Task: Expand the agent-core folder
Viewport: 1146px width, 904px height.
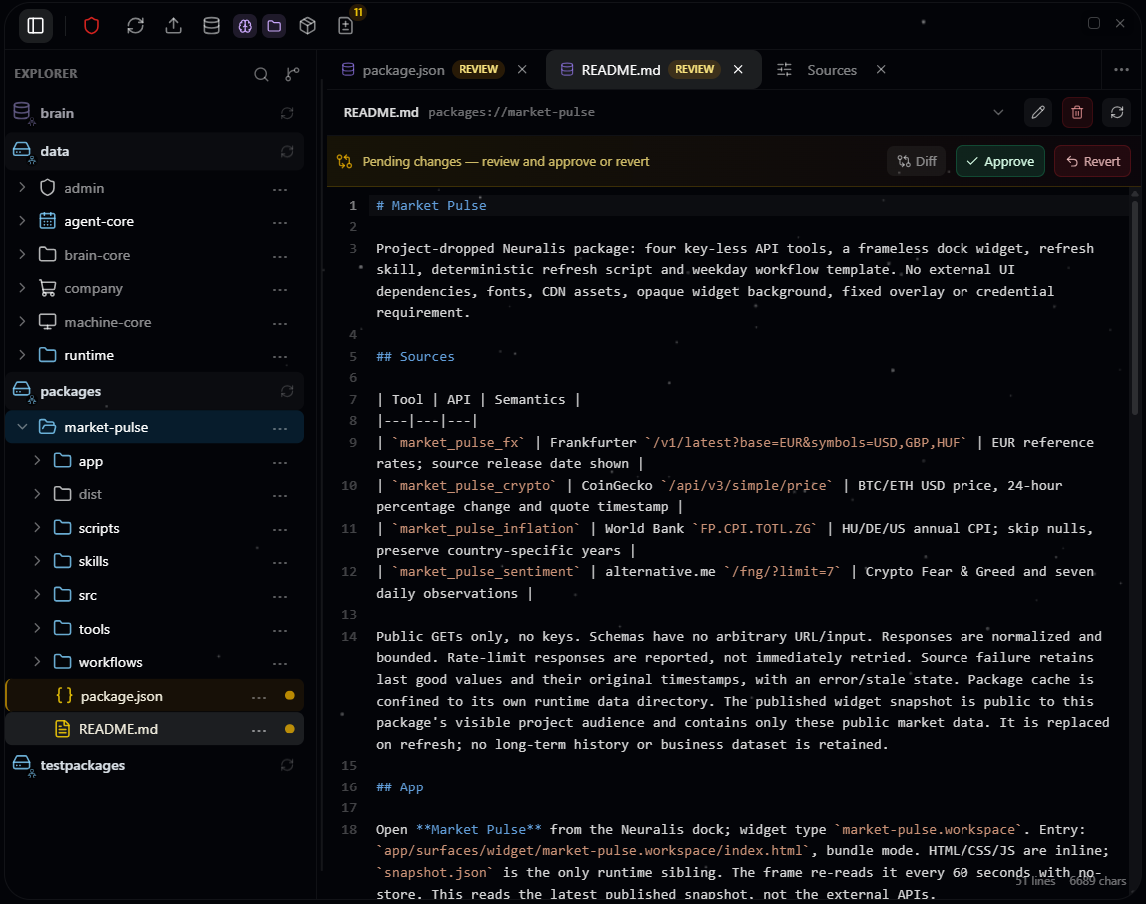Action: coord(22,221)
